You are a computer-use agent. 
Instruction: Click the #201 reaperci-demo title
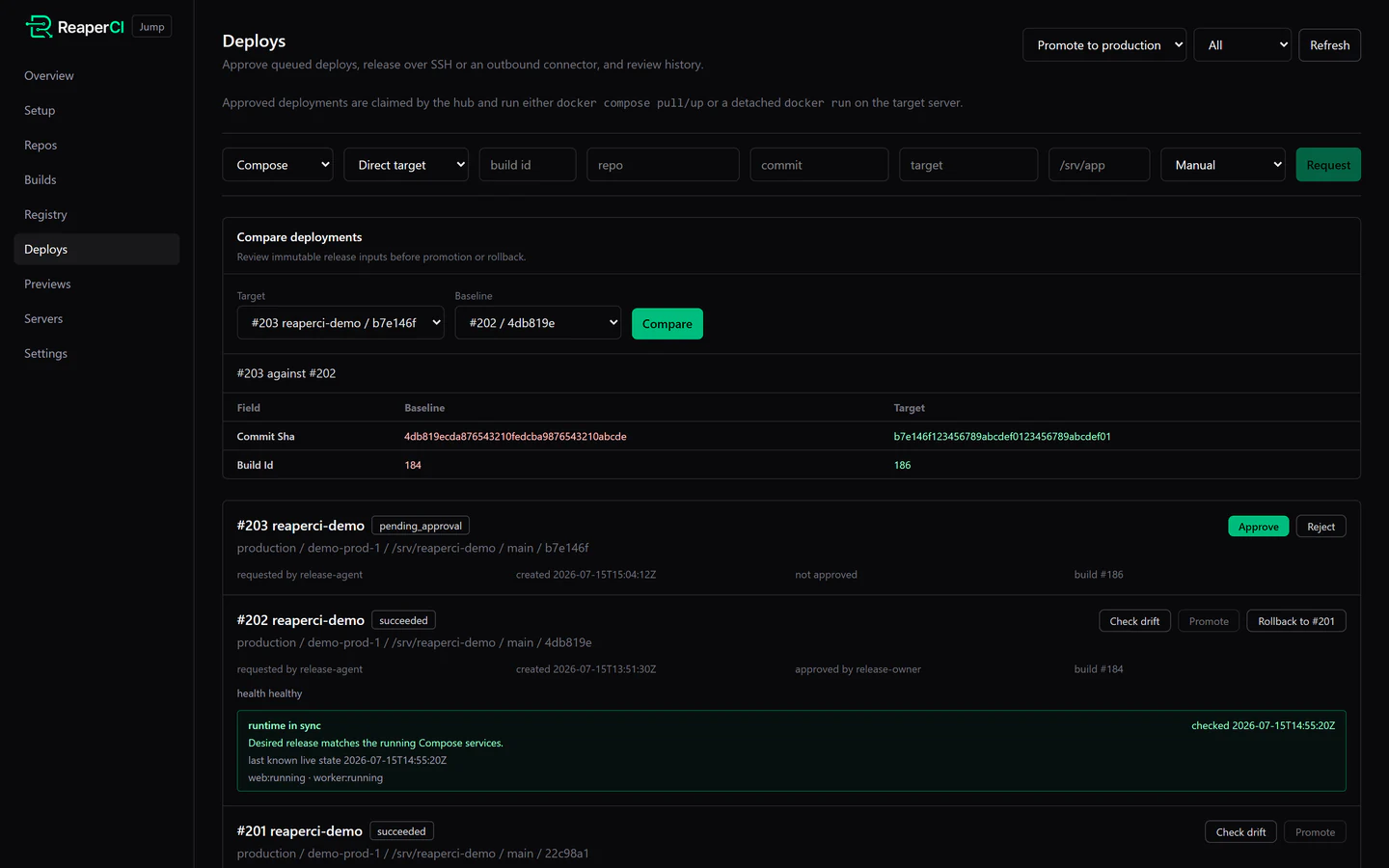[x=300, y=831]
